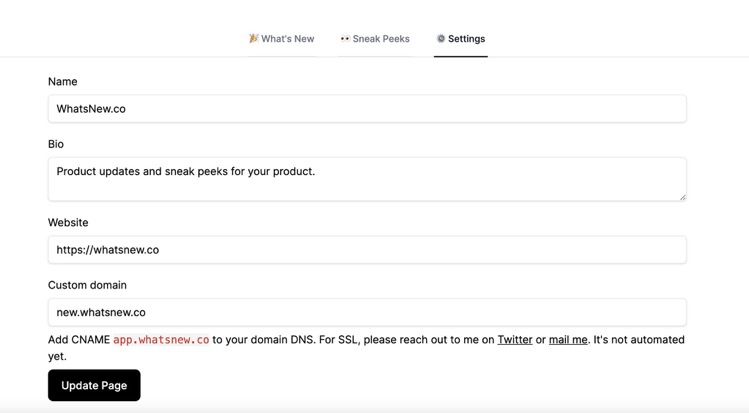The height and width of the screenshot is (413, 749).
Task: Click inside the Bio text area
Action: (x=367, y=179)
